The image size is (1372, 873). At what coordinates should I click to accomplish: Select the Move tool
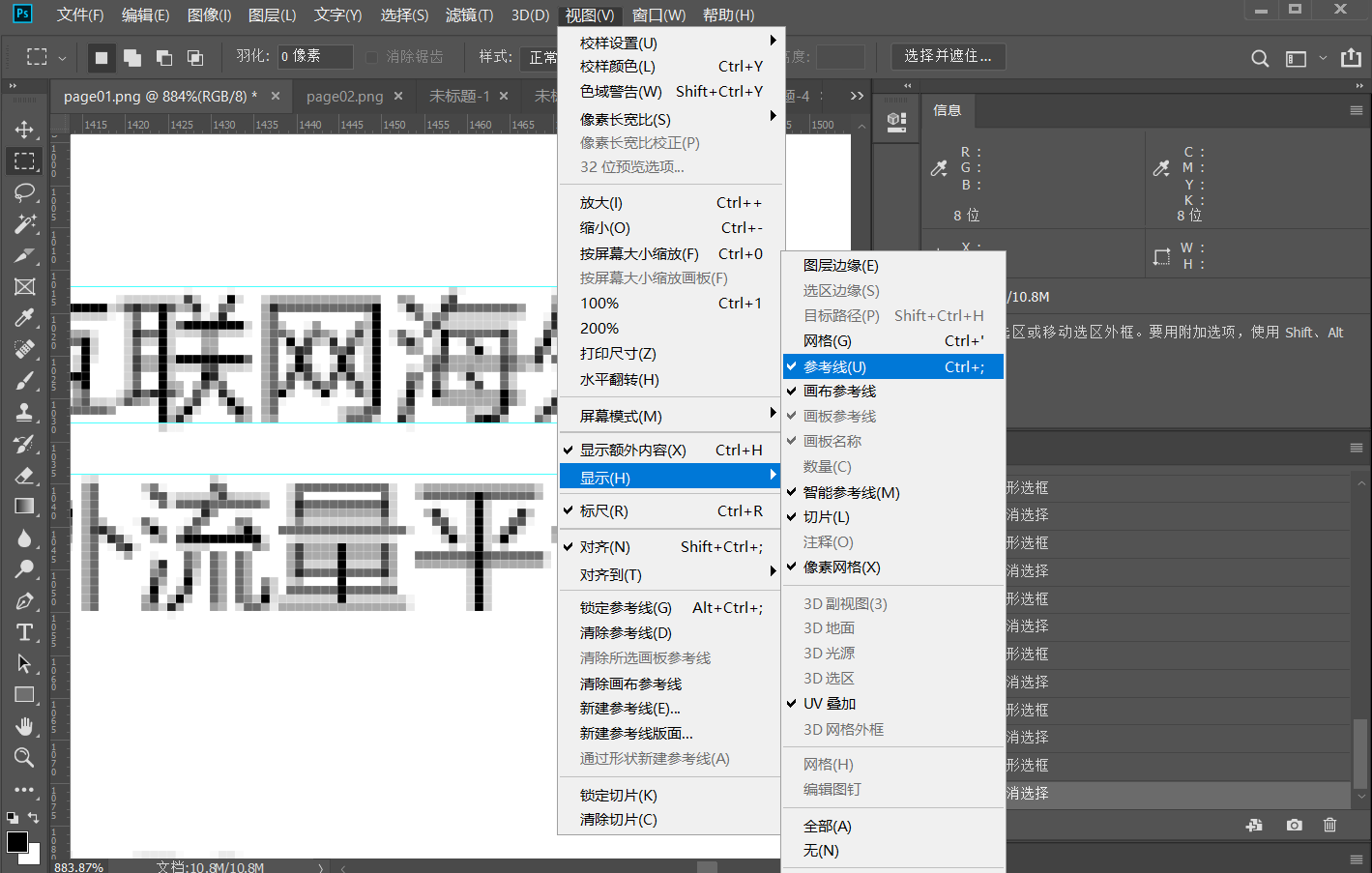point(24,130)
